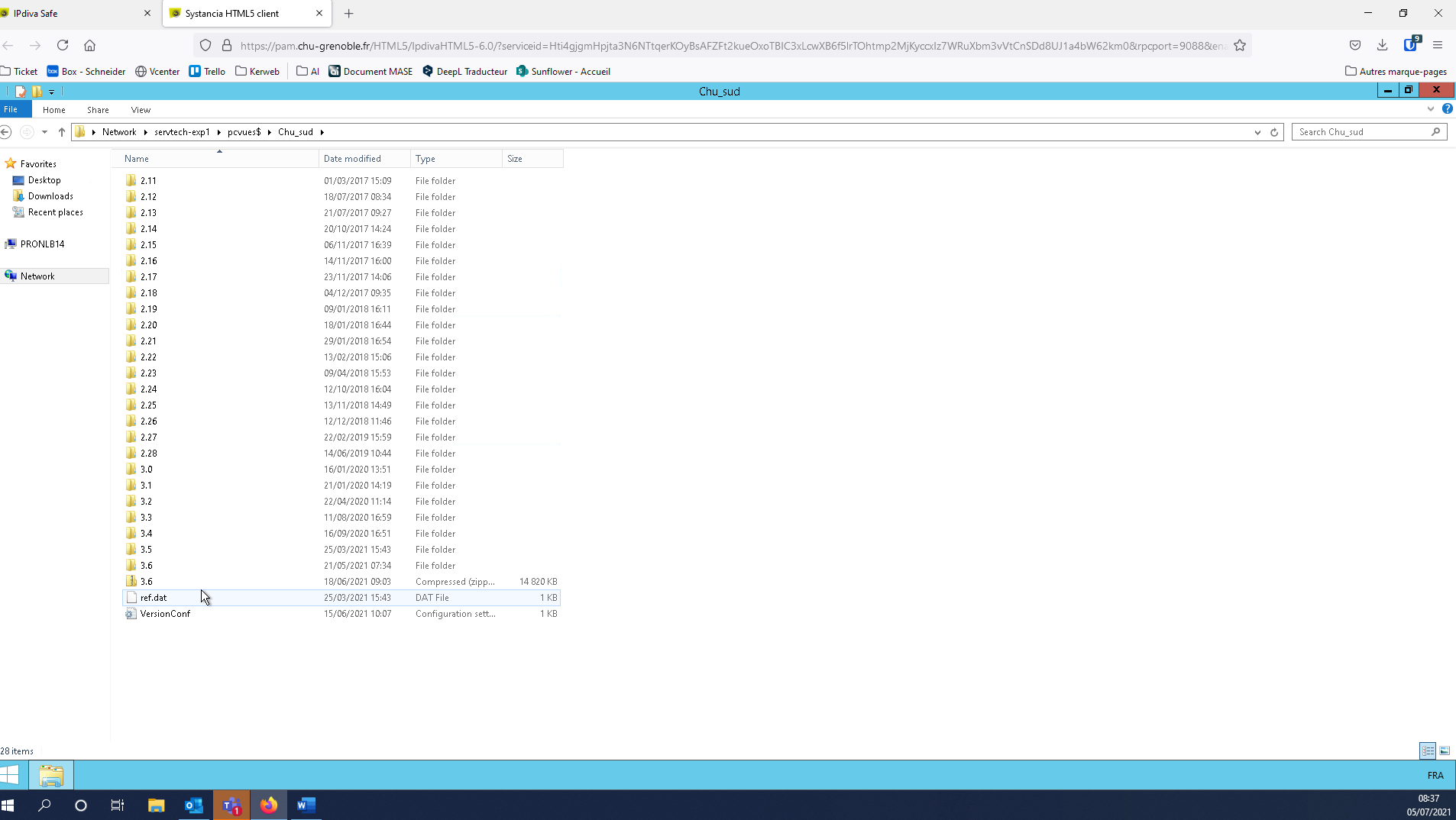This screenshot has width=1456, height=820.
Task: Open the Share ribbon tab
Action: coord(98,110)
